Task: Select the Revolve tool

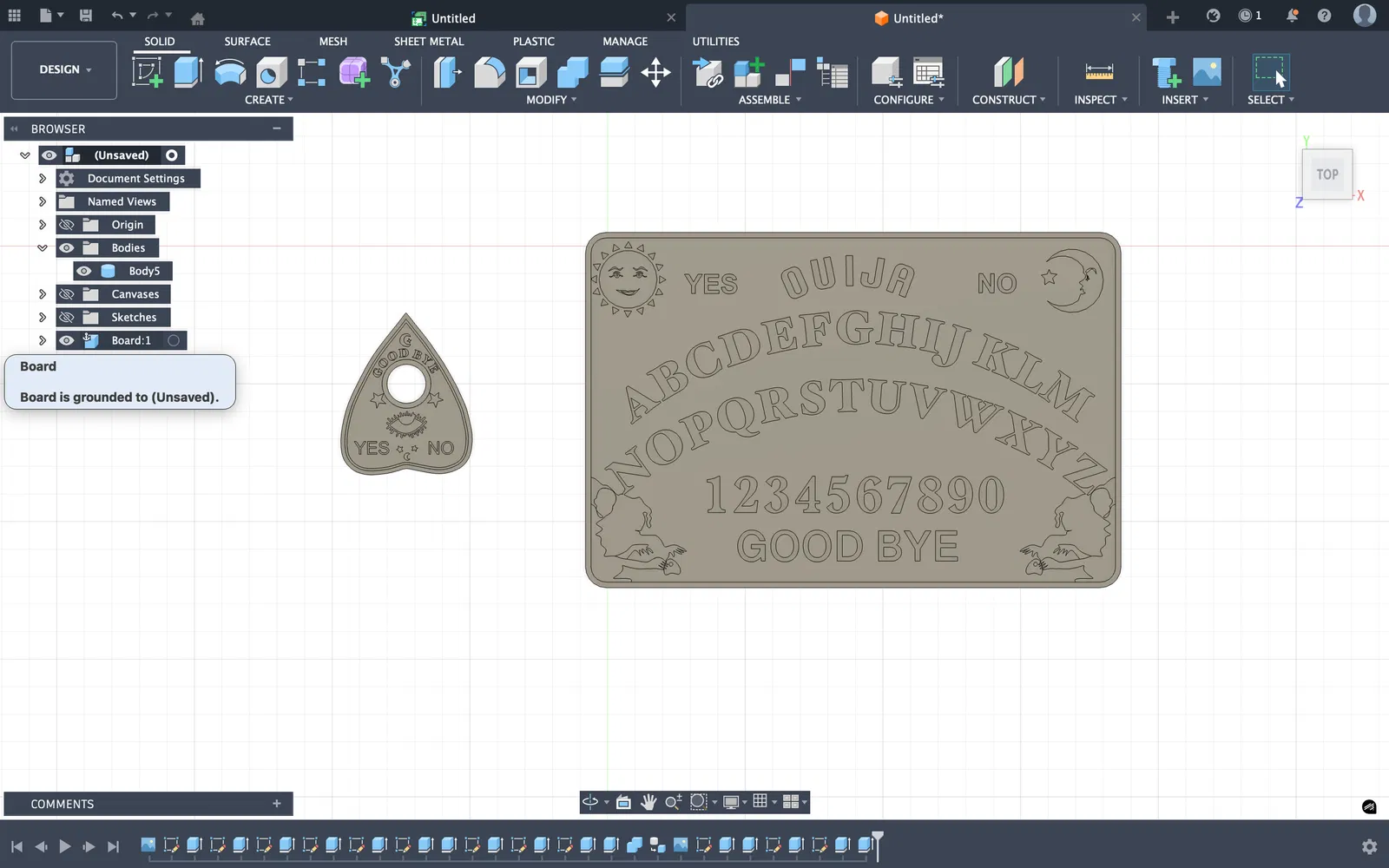Action: coord(230,72)
